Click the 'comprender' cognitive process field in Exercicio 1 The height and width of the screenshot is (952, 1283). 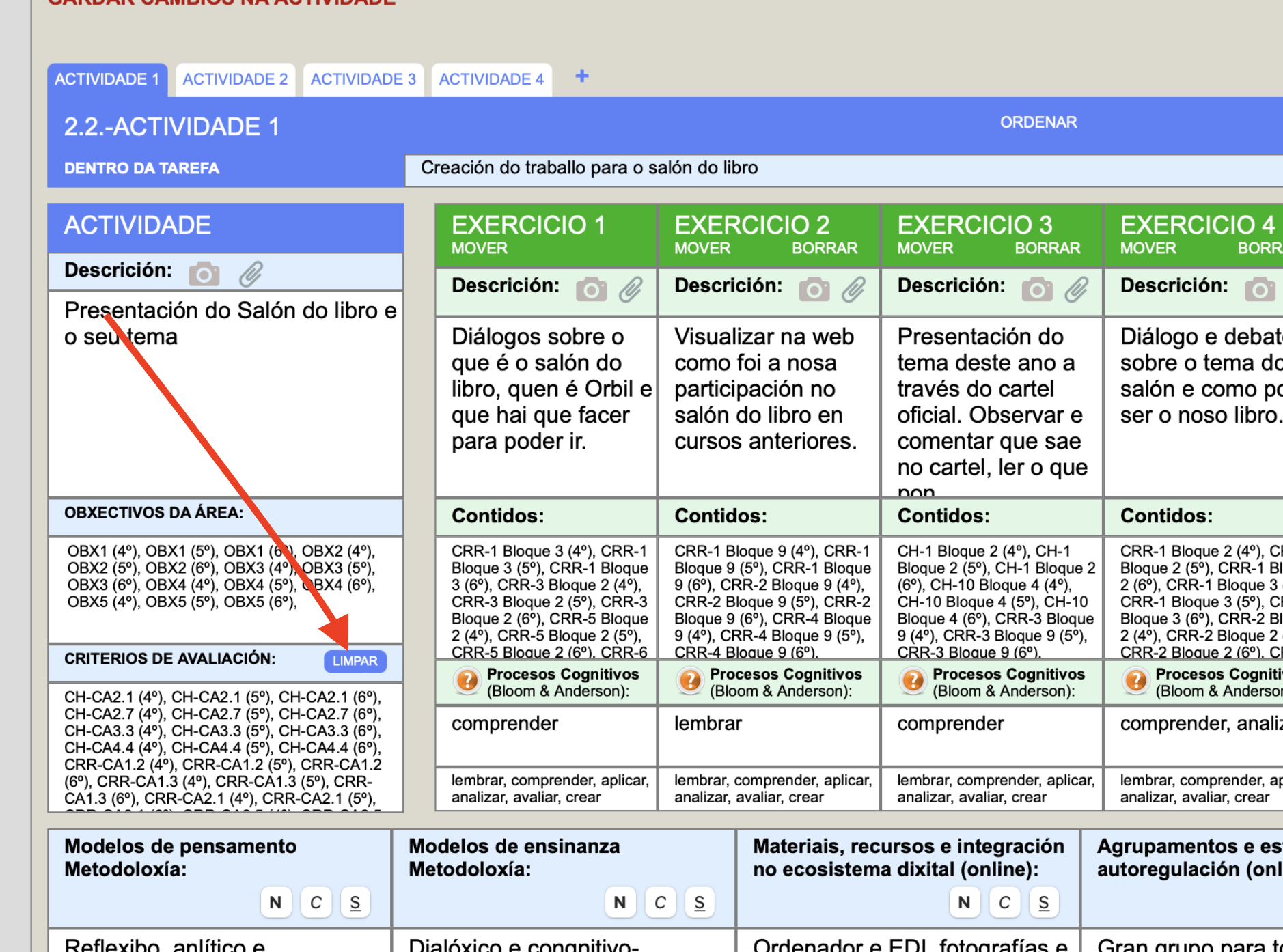[x=546, y=736]
